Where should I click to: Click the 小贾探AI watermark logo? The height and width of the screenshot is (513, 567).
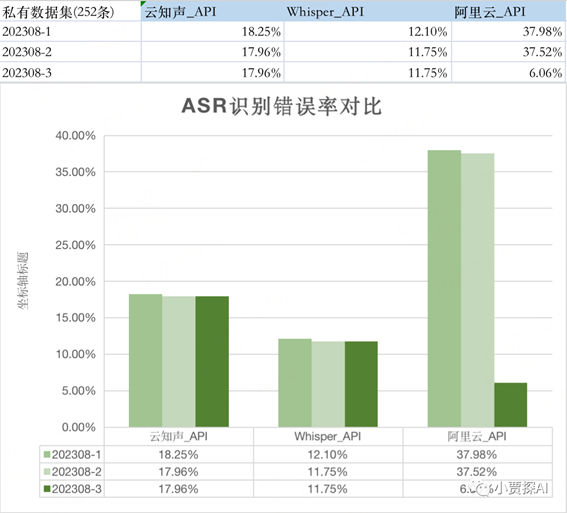(512, 488)
